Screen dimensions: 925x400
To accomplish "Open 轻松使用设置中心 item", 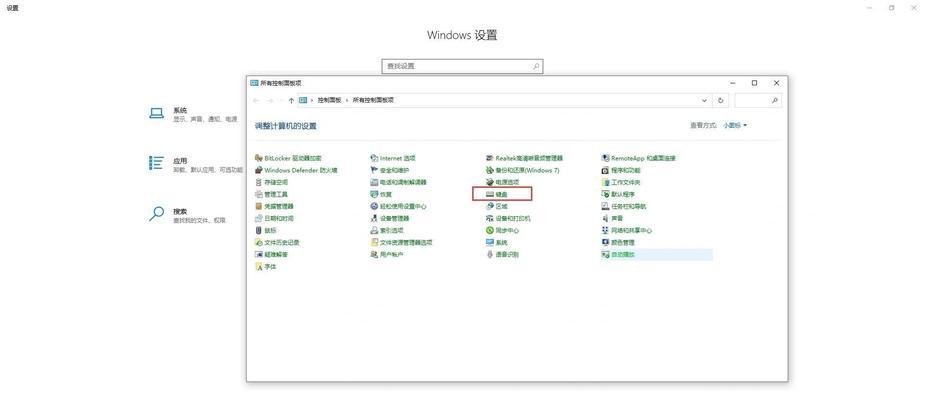I will pyautogui.click(x=398, y=206).
